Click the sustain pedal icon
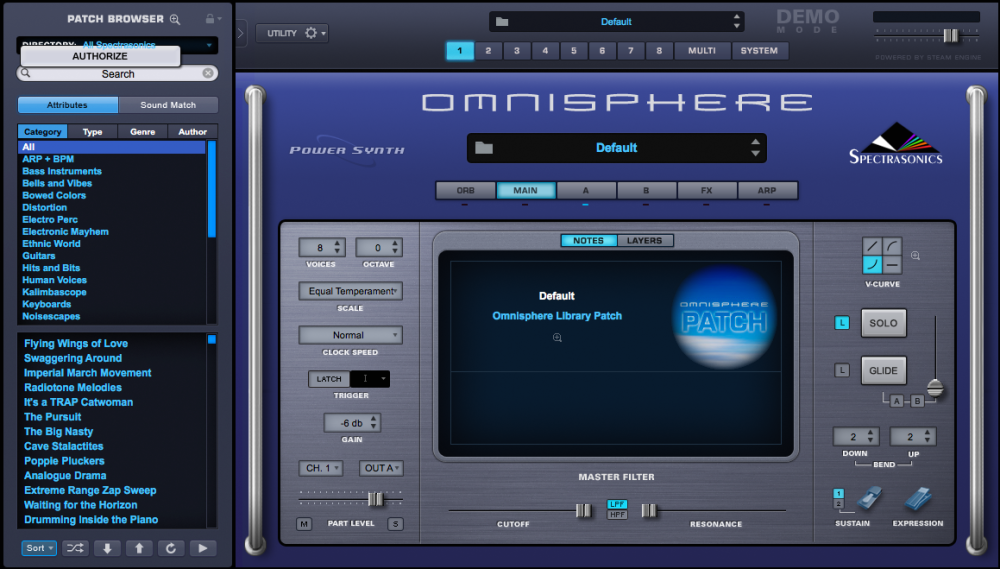 [869, 499]
